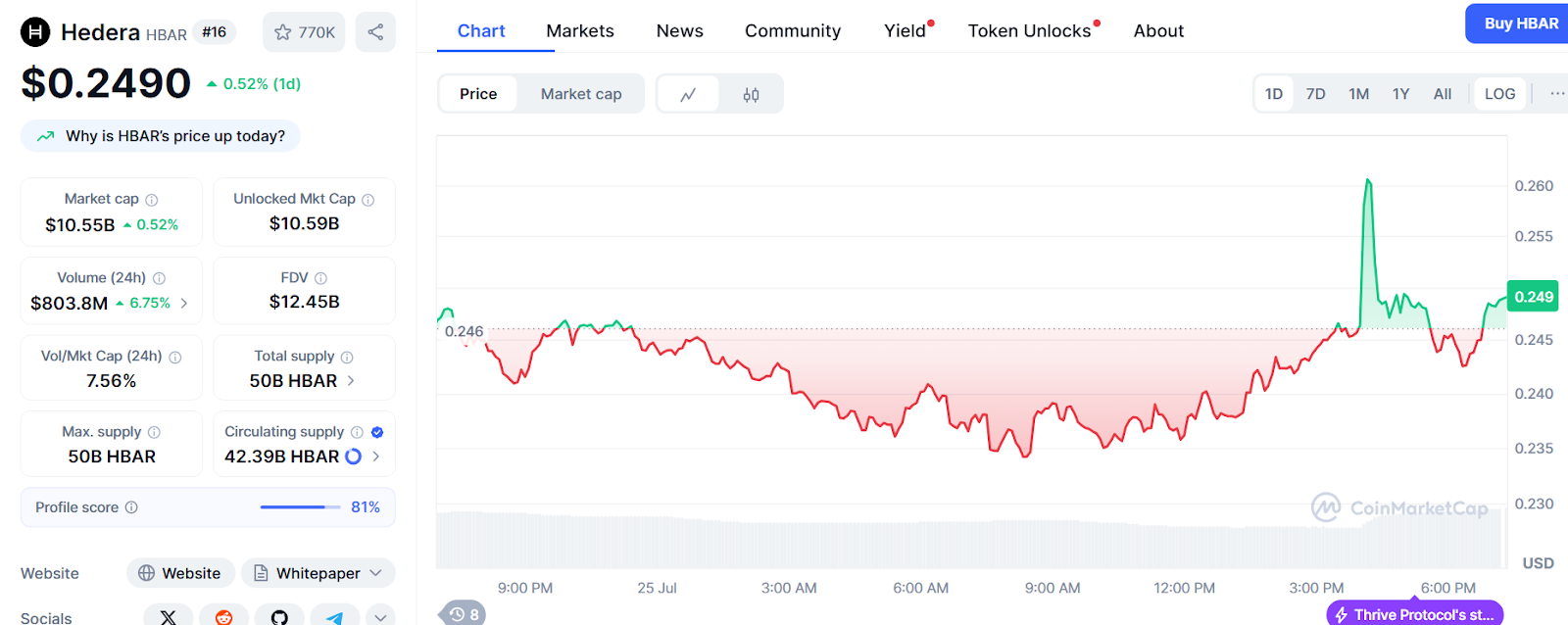Click the Unlocked Mkt Cap info icon
This screenshot has width=1568, height=625.
pos(368,200)
